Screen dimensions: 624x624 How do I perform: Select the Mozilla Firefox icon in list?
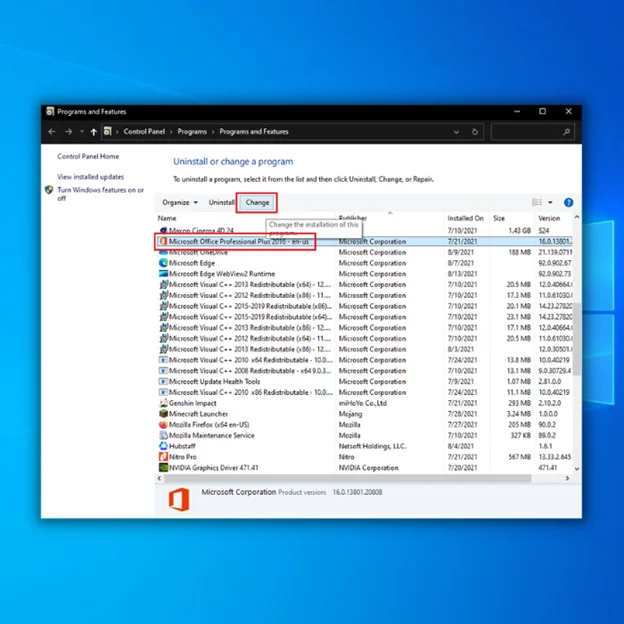click(x=163, y=425)
